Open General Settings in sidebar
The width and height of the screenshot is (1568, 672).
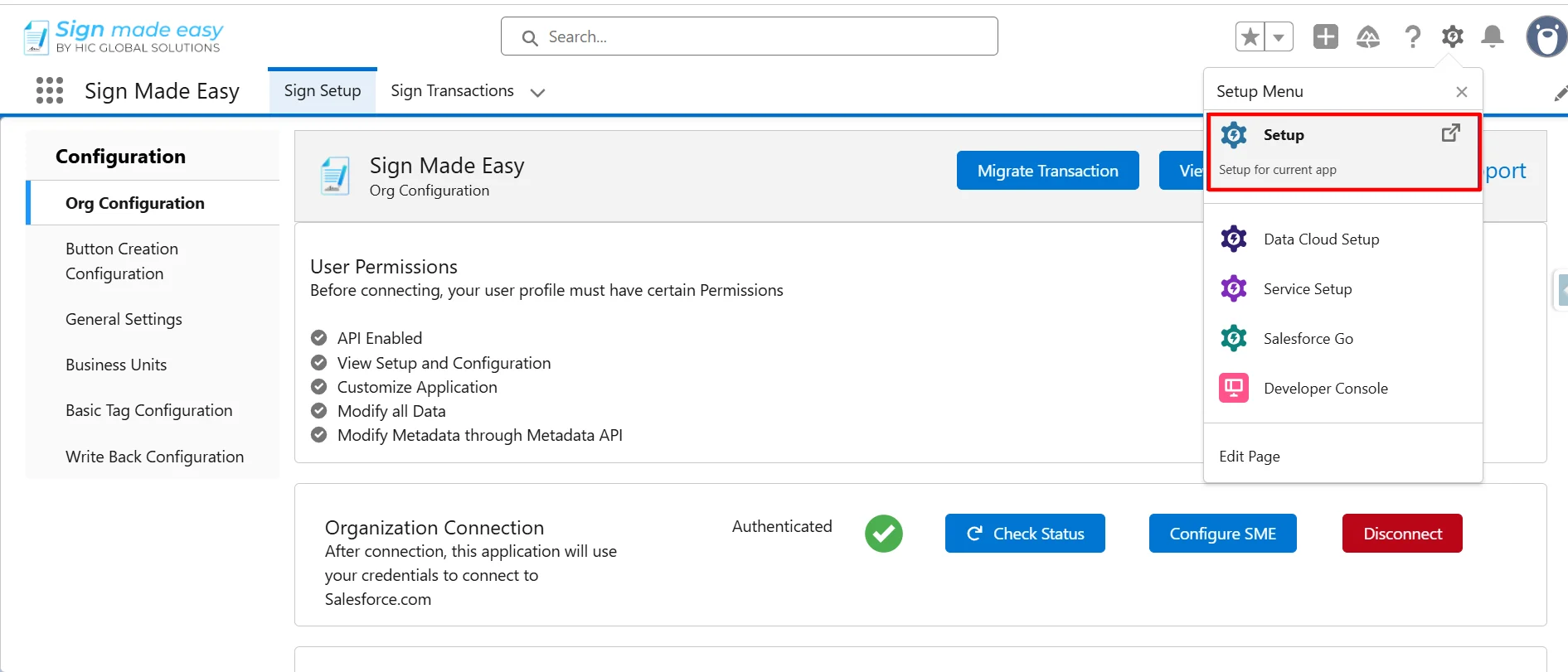coord(153,319)
